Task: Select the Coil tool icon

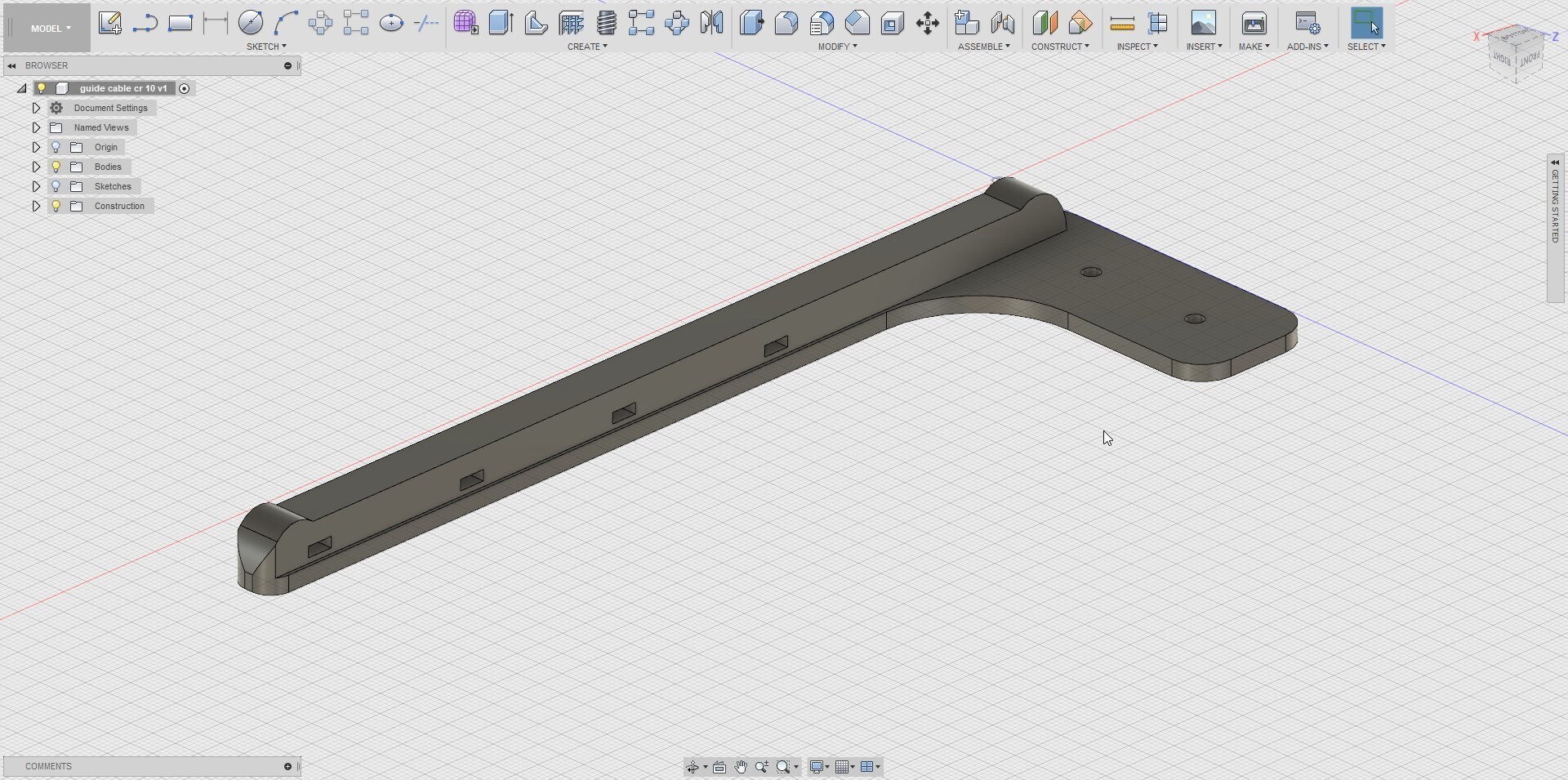Action: tap(606, 23)
